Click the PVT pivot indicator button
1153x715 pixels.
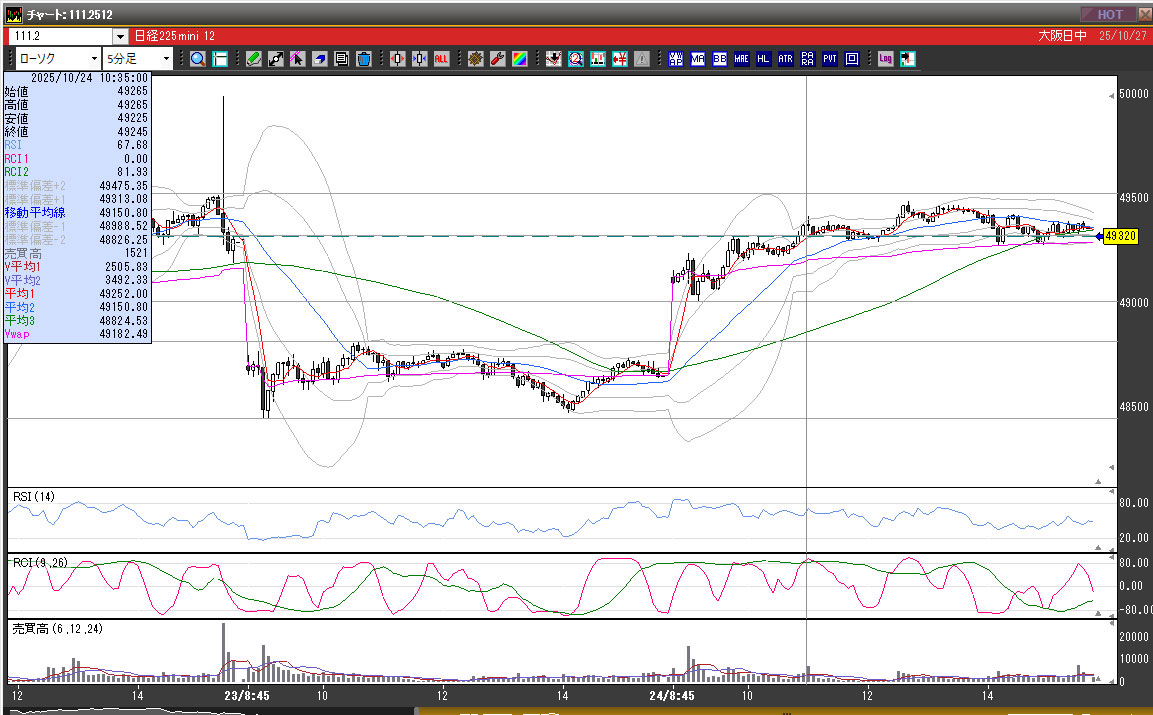(830, 59)
